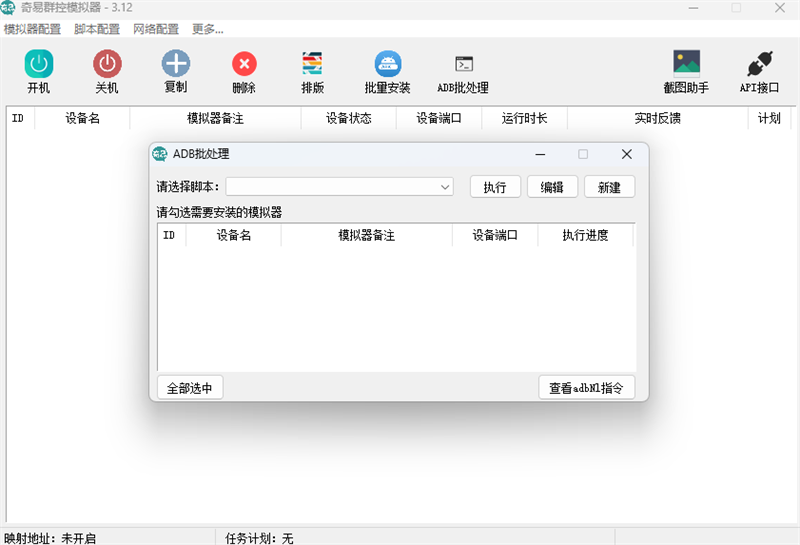Click the 编辑 button
The height and width of the screenshot is (545, 800).
(552, 187)
